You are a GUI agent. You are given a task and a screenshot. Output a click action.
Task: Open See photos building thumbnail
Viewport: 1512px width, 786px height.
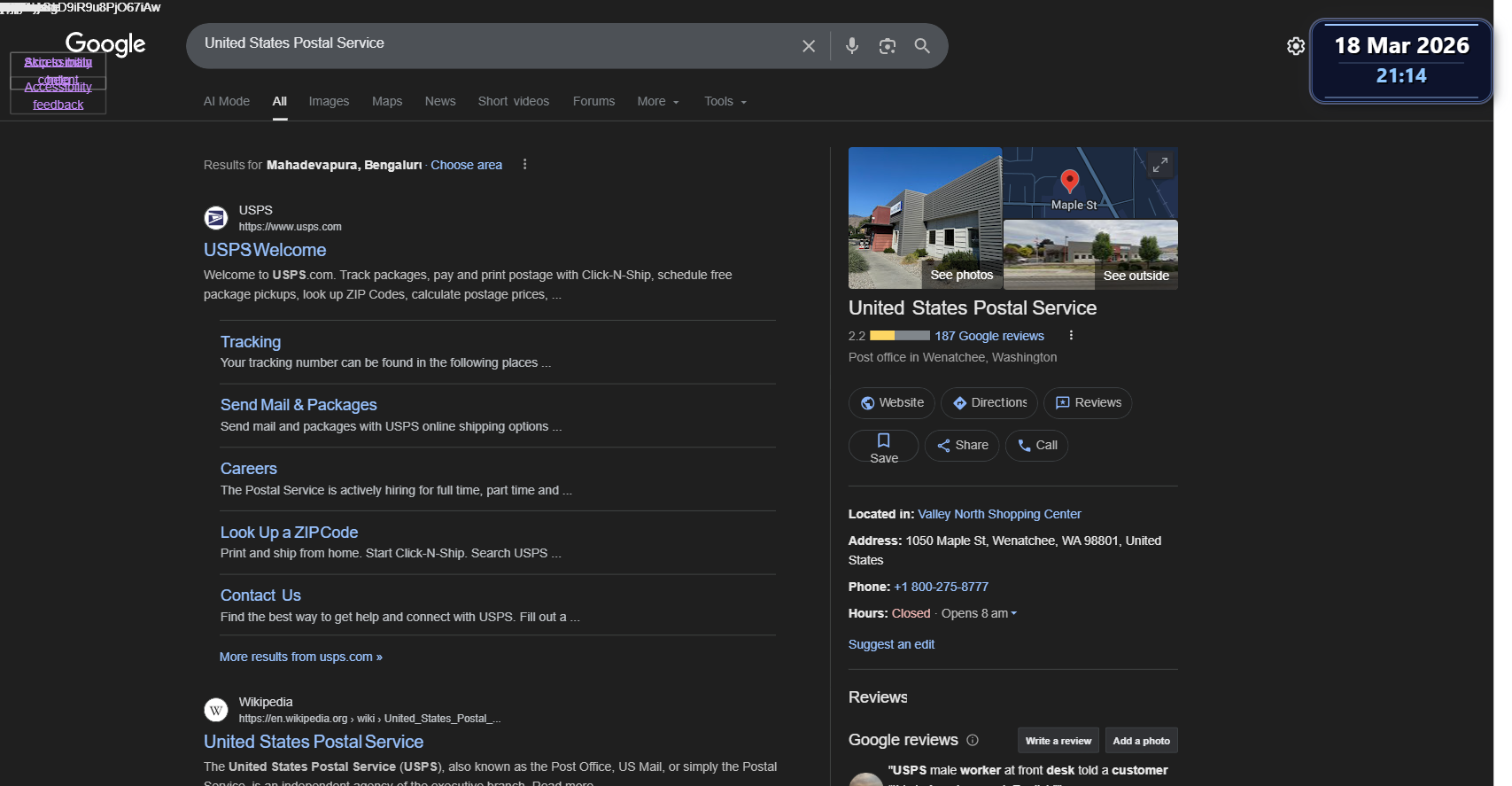click(x=925, y=218)
